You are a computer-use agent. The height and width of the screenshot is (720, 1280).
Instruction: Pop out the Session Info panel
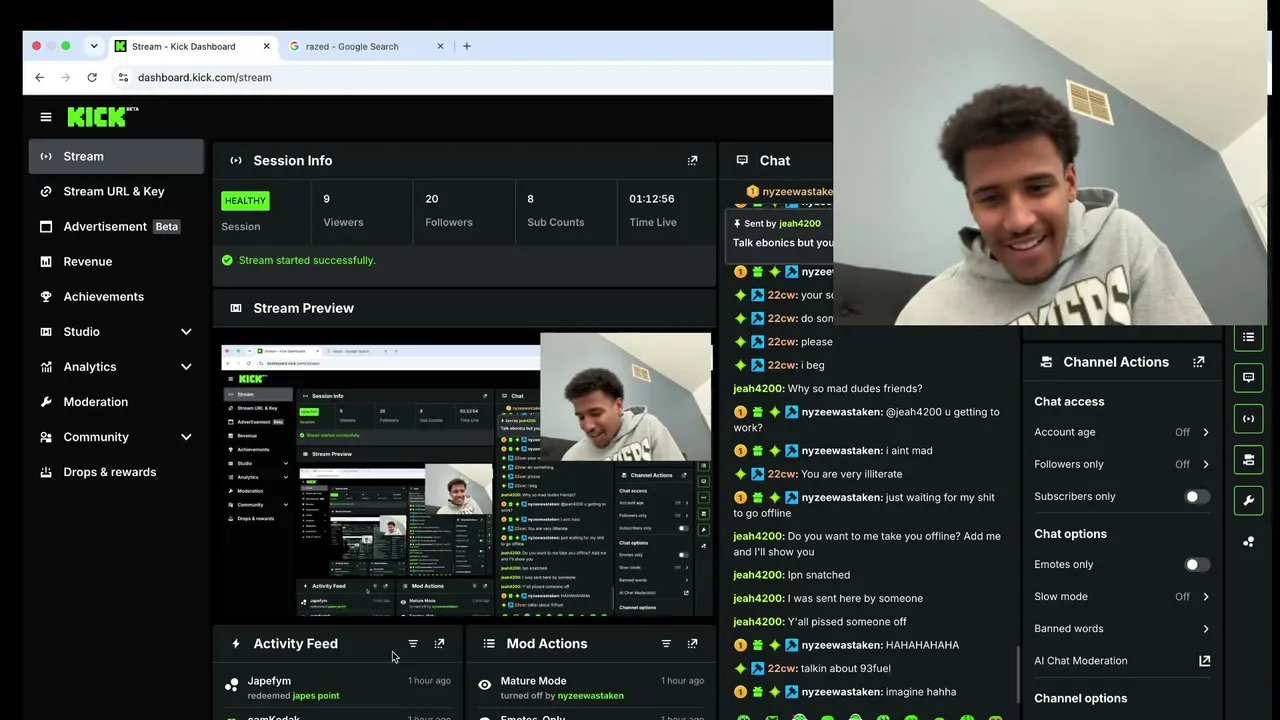[x=692, y=160]
